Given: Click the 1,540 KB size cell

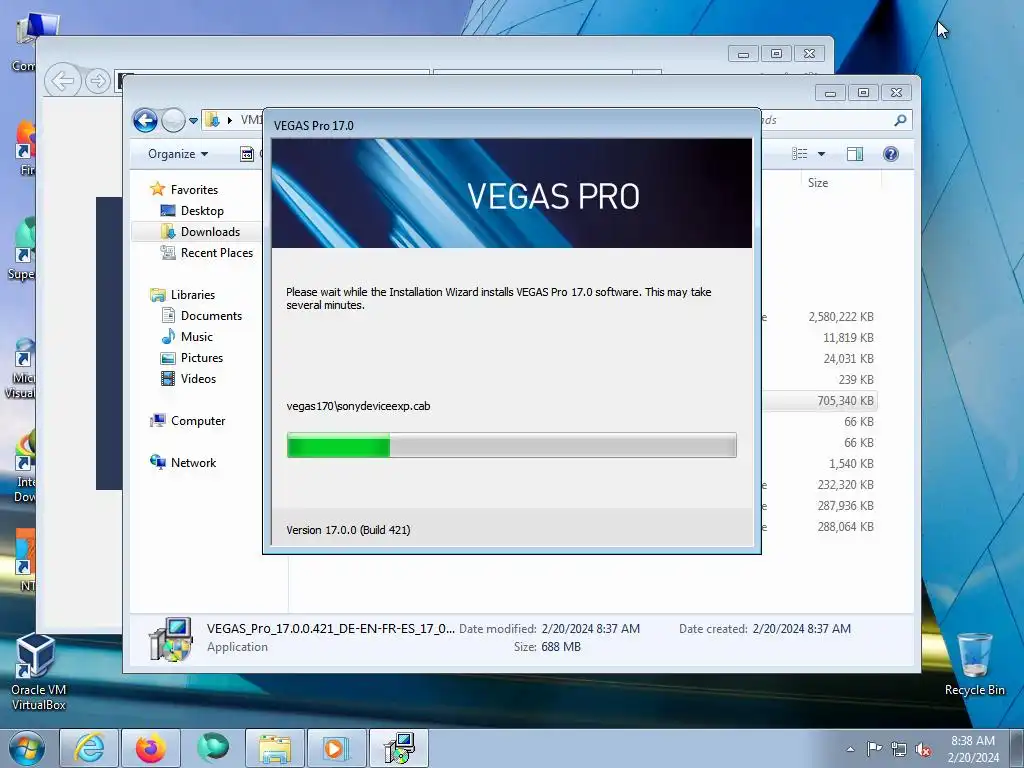Looking at the screenshot, I should pos(851,464).
